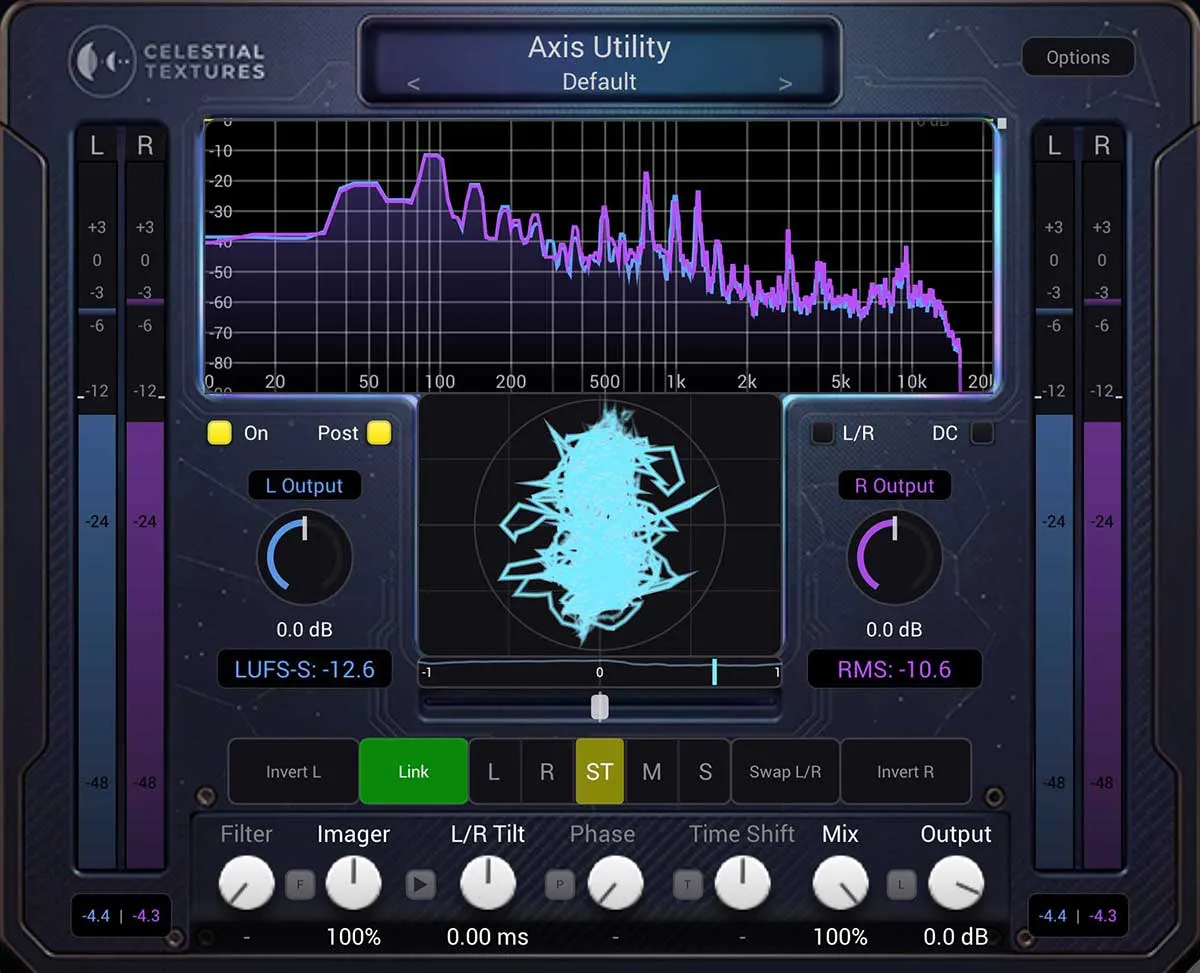
Task: Disable the green Link button
Action: 413,771
